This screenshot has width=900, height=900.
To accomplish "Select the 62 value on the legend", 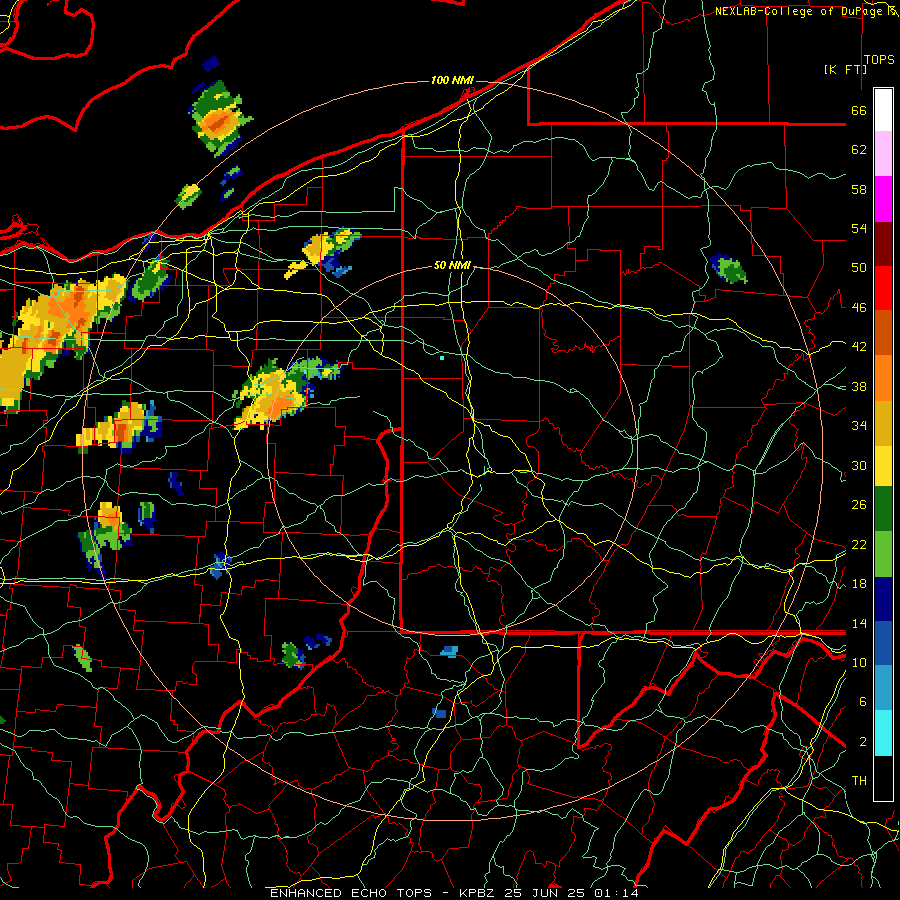I will click(x=859, y=149).
